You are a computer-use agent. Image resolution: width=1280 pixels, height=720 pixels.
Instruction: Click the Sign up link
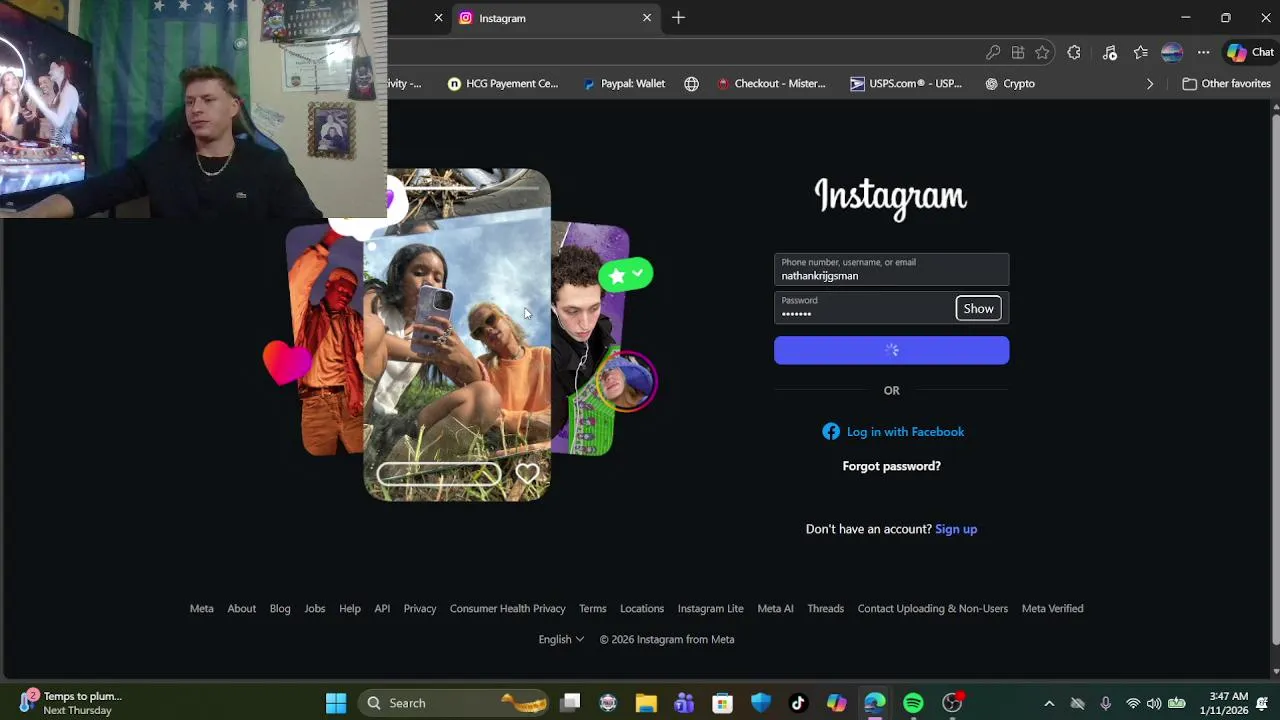(x=956, y=529)
